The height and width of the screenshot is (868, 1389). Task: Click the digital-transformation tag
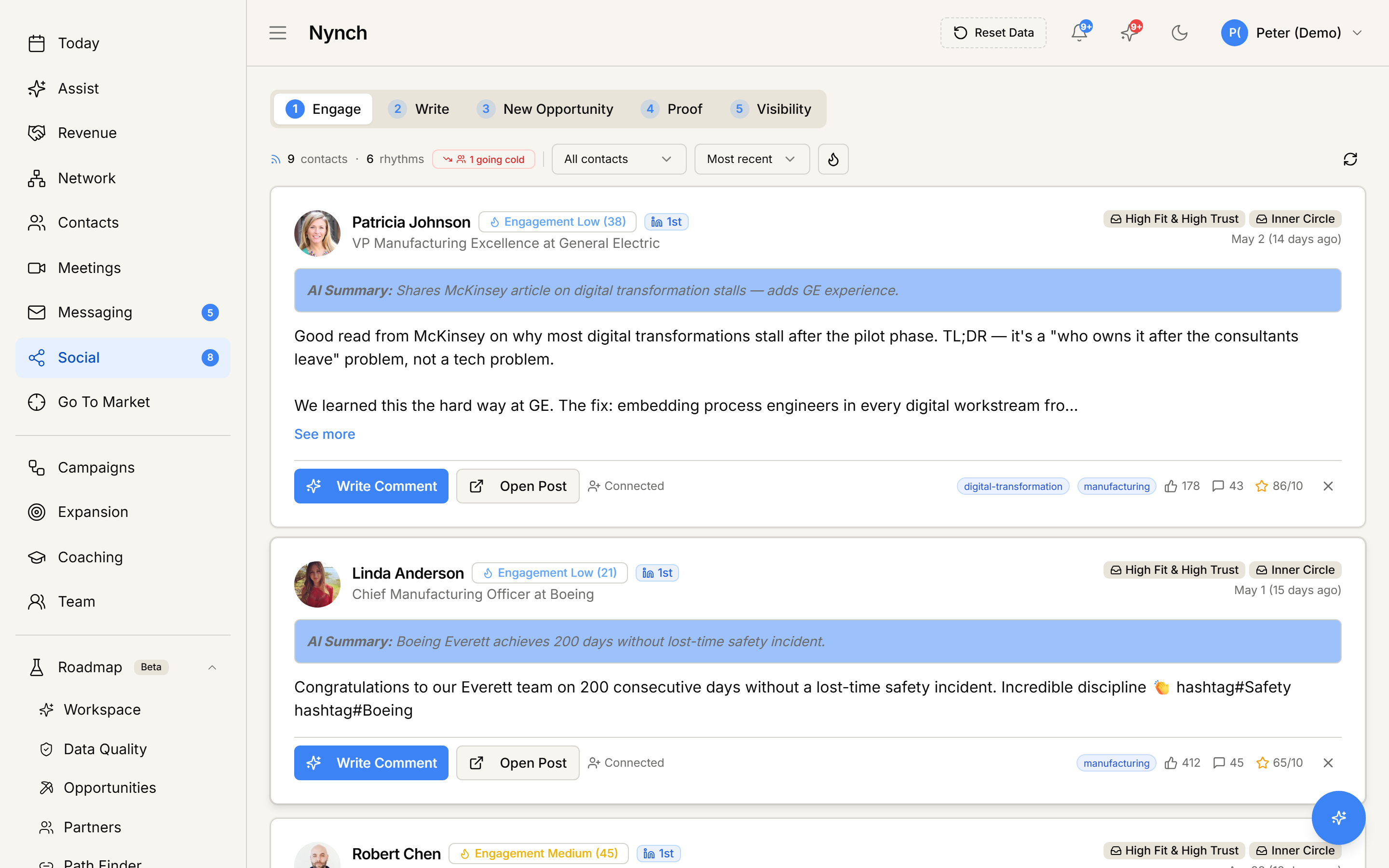[x=1012, y=486]
